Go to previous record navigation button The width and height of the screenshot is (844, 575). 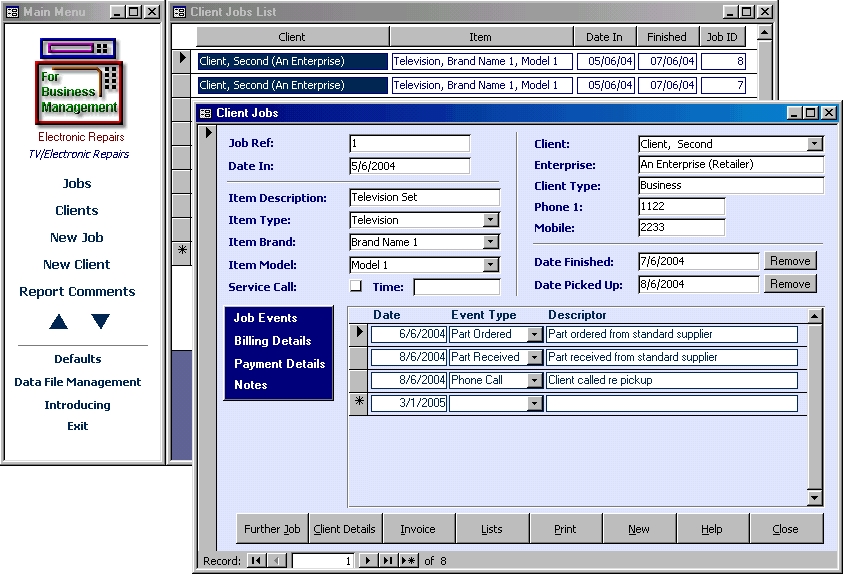(277, 561)
